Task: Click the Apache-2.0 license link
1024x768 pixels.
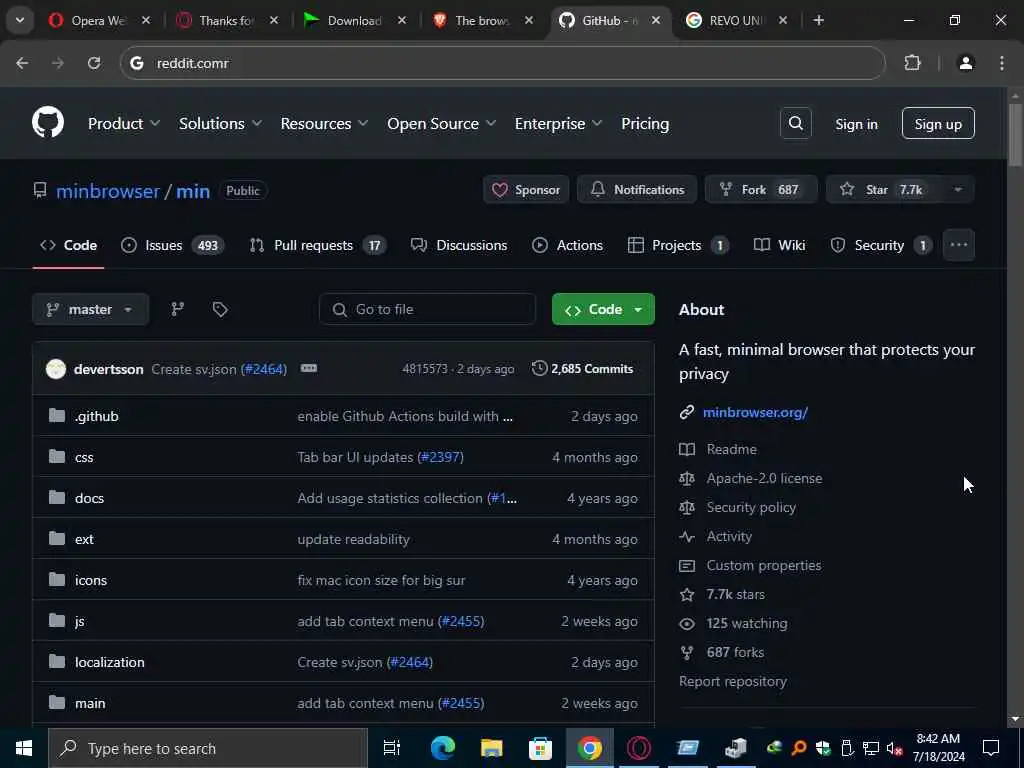Action: pos(764,478)
